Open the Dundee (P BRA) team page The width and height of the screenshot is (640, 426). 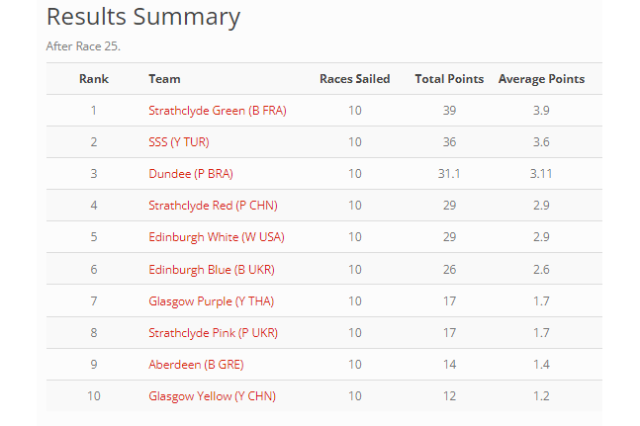coord(190,174)
